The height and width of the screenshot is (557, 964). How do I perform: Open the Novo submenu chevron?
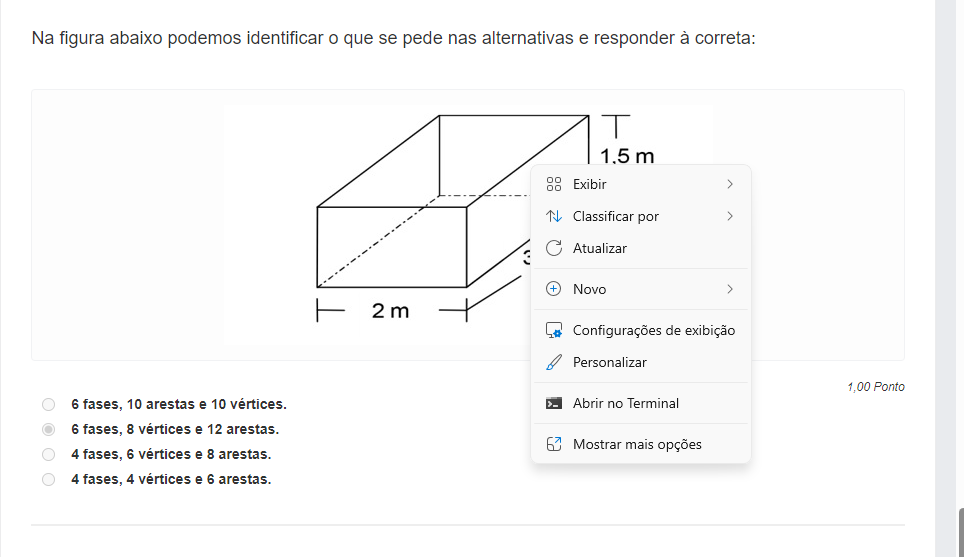click(x=730, y=289)
